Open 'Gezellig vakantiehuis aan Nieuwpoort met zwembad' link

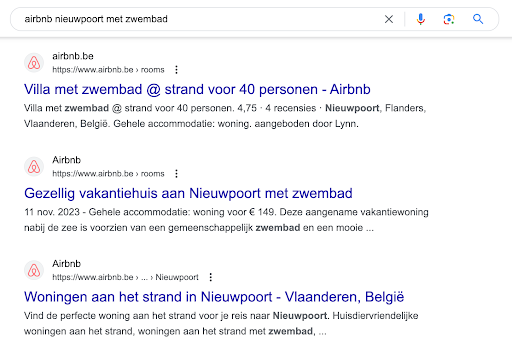188,193
